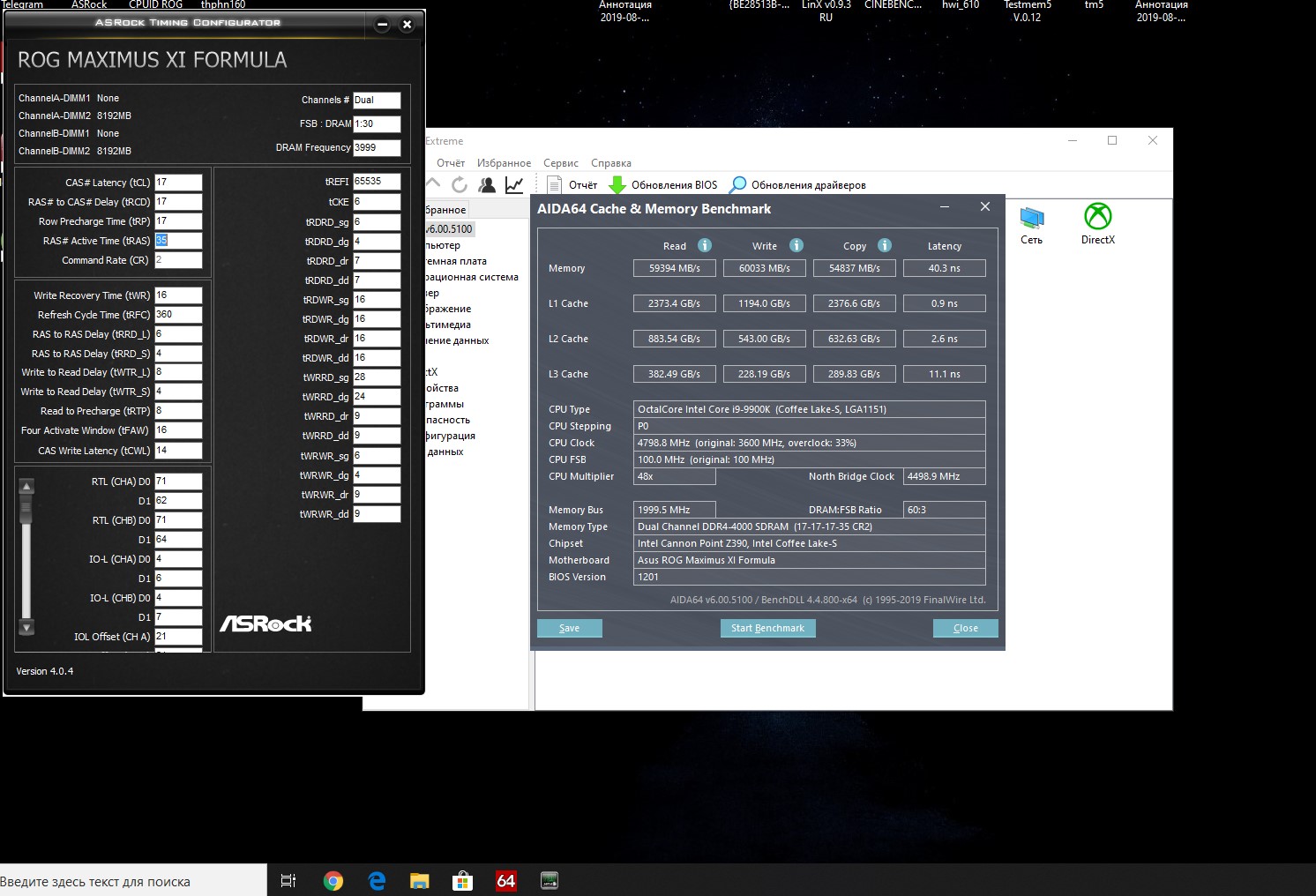
Task: Click the L3 Cache Latency value 11.1 ns
Action: click(945, 374)
